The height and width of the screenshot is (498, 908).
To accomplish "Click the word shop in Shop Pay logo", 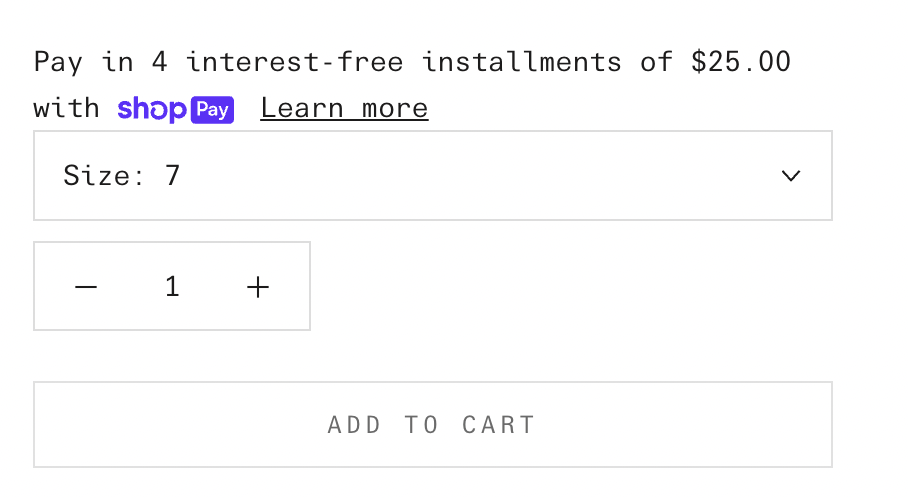I will point(151,109).
